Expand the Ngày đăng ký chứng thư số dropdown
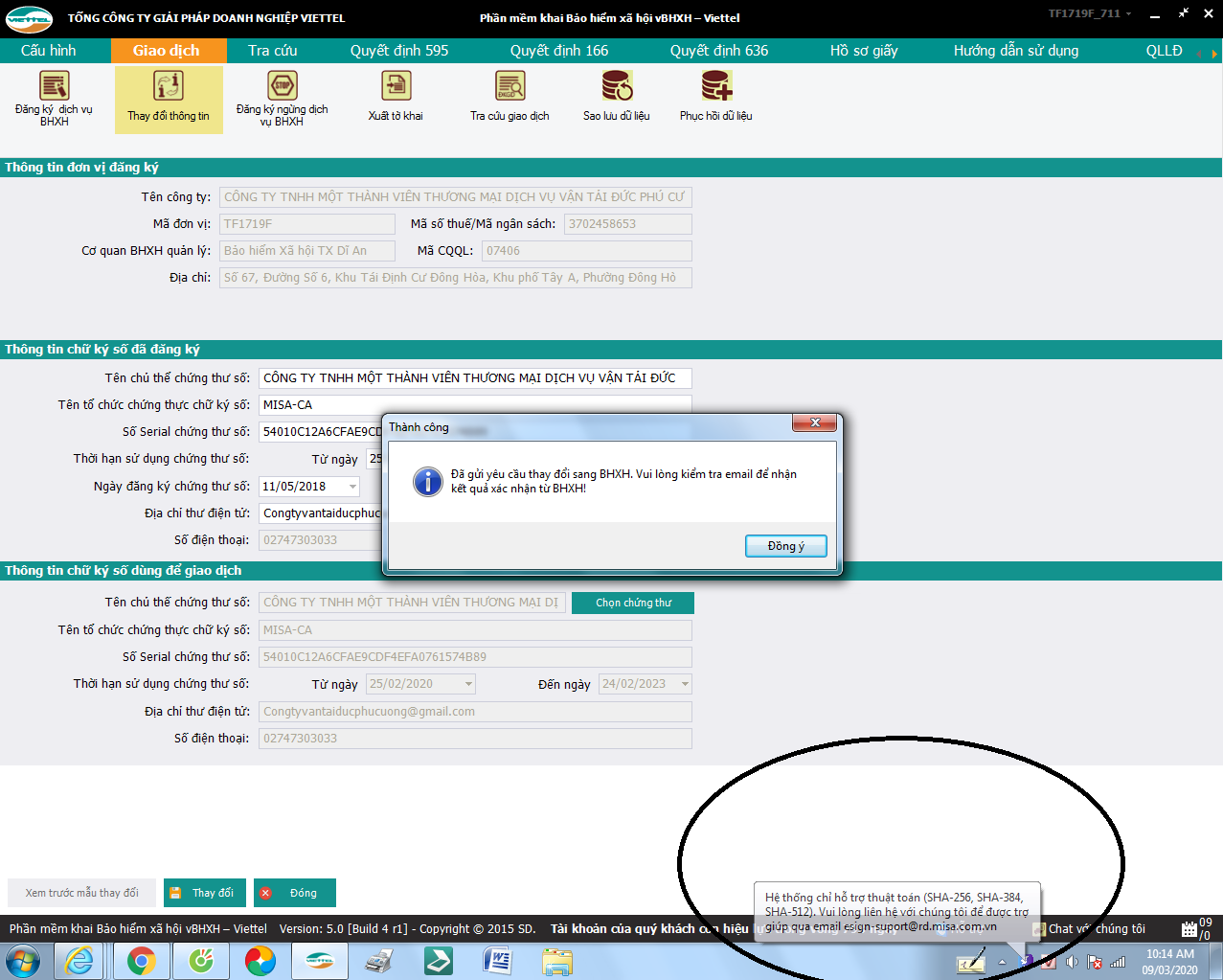Screen dimensions: 1223x980 351,487
